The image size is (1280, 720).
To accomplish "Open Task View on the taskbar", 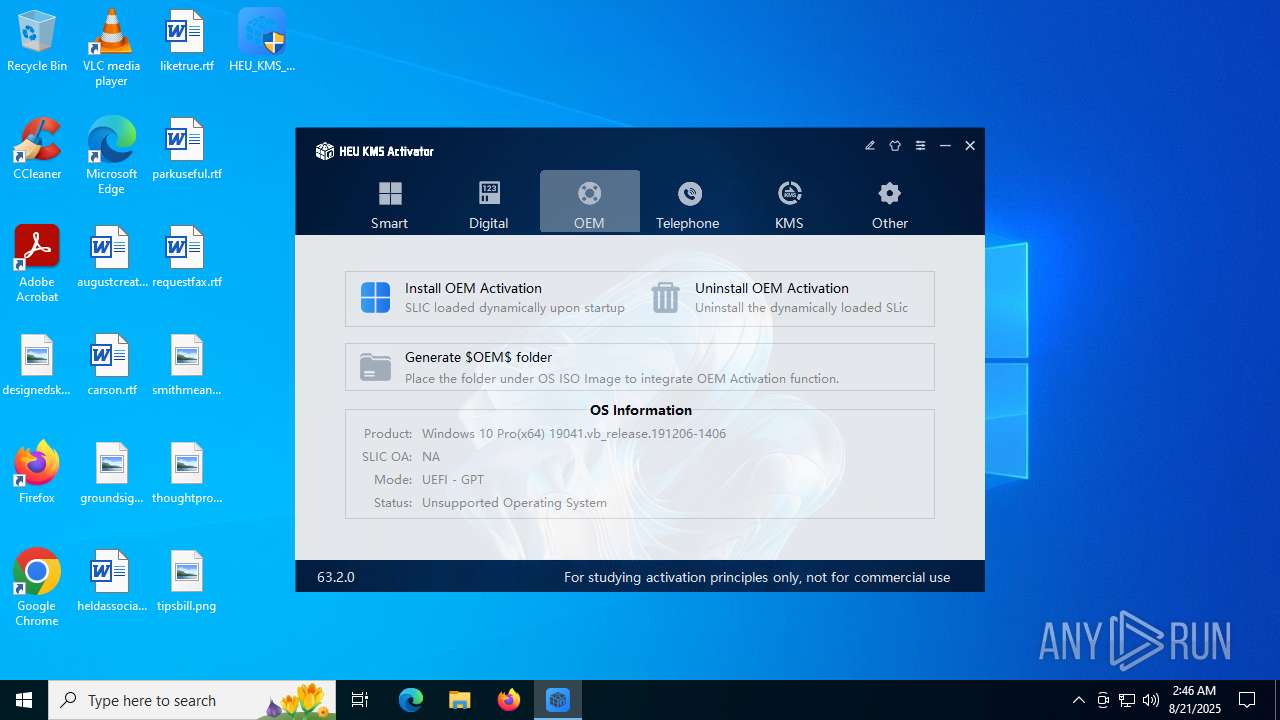I will pyautogui.click(x=360, y=700).
